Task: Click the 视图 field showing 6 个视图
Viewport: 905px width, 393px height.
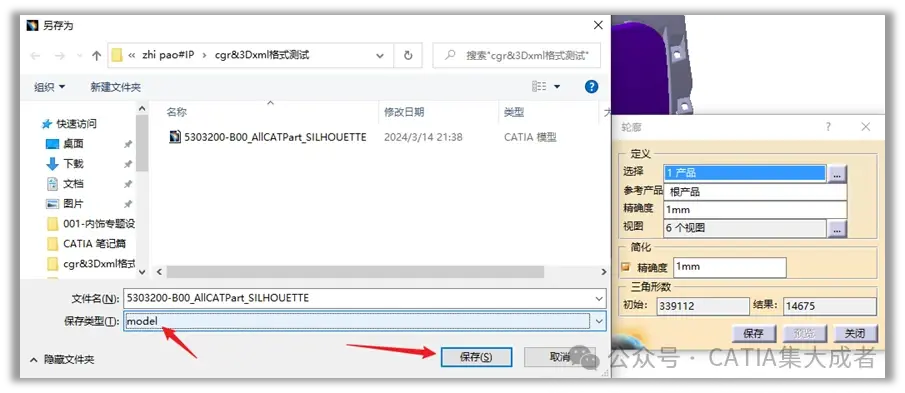Action: [x=745, y=228]
